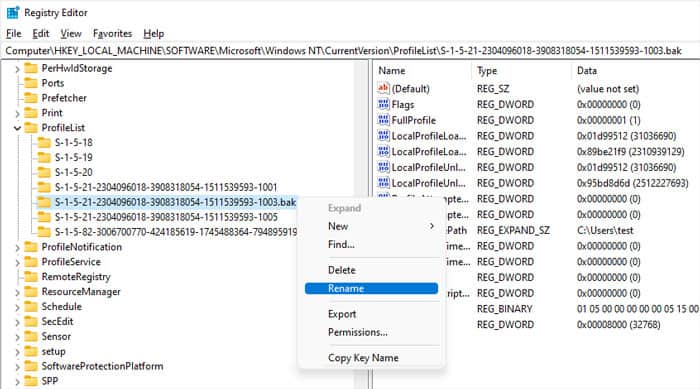Screen dimensions: 700x389
Task: Choose Delete in the context menu
Action: 371,270
